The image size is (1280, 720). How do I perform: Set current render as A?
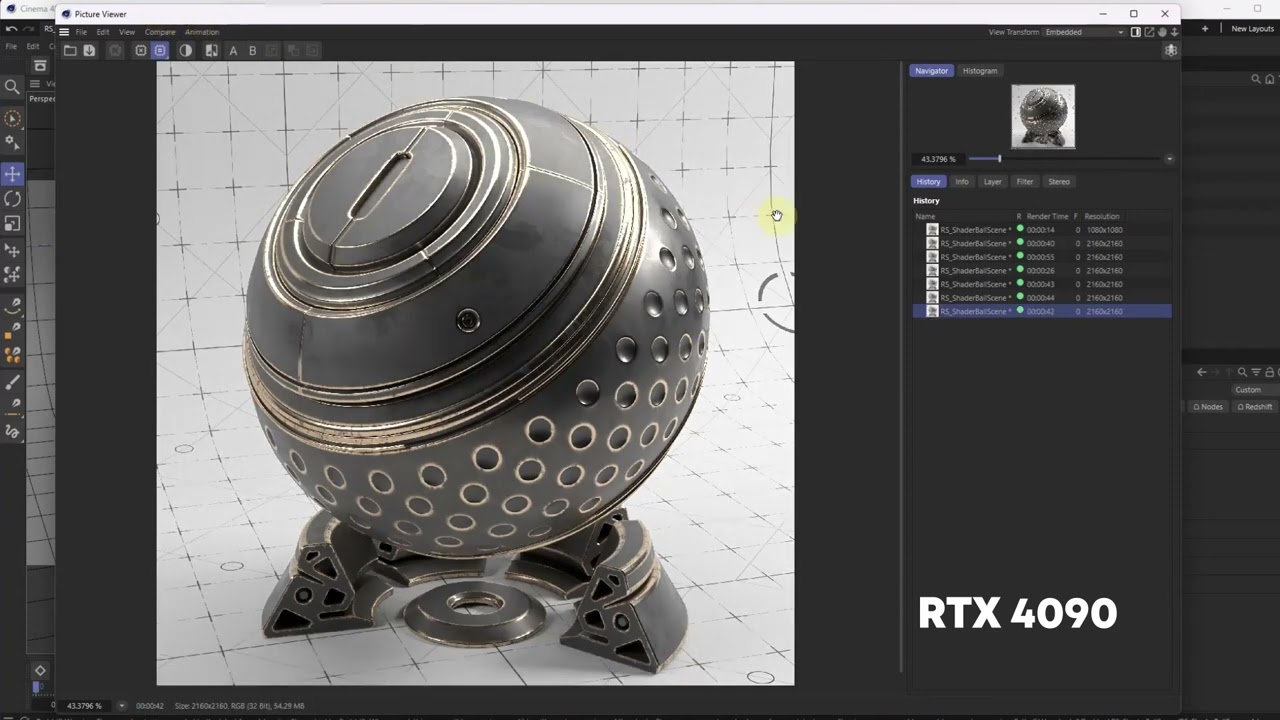pyautogui.click(x=233, y=50)
